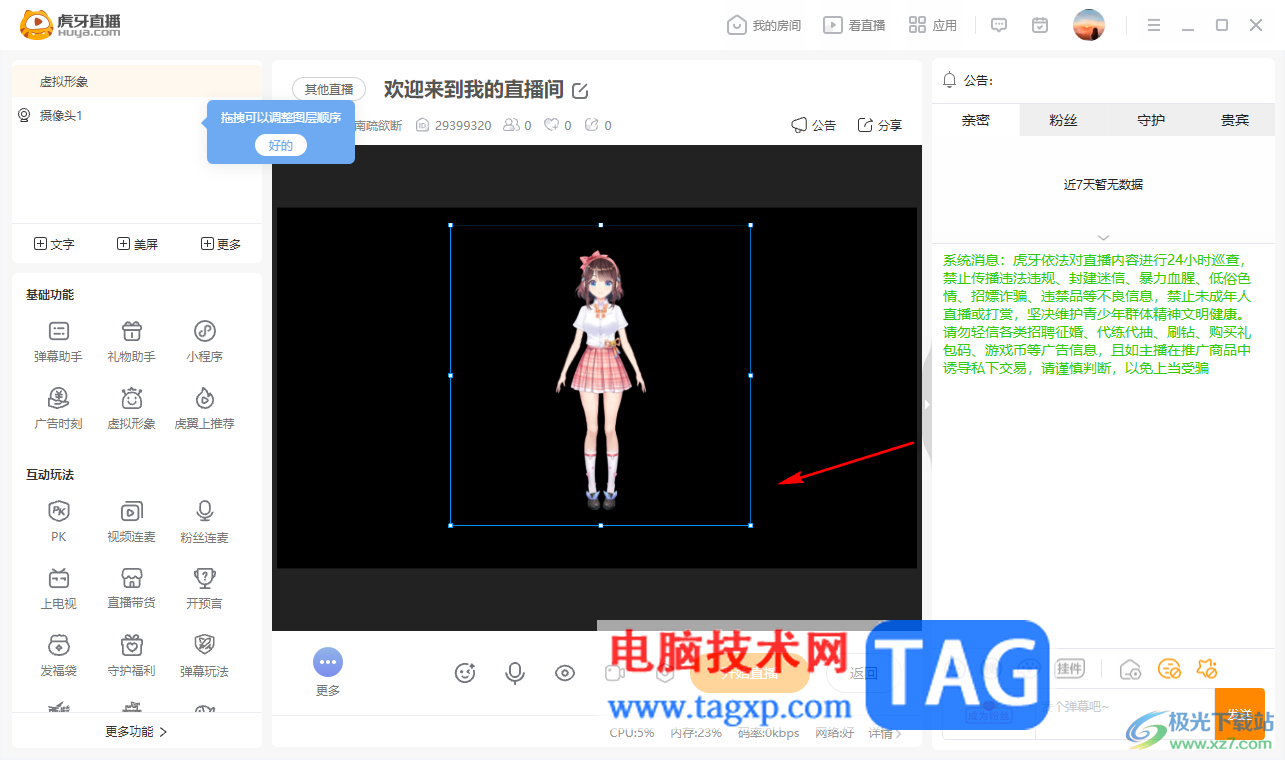
Task: Open 视频连麦 feature
Action: pyautogui.click(x=132, y=522)
